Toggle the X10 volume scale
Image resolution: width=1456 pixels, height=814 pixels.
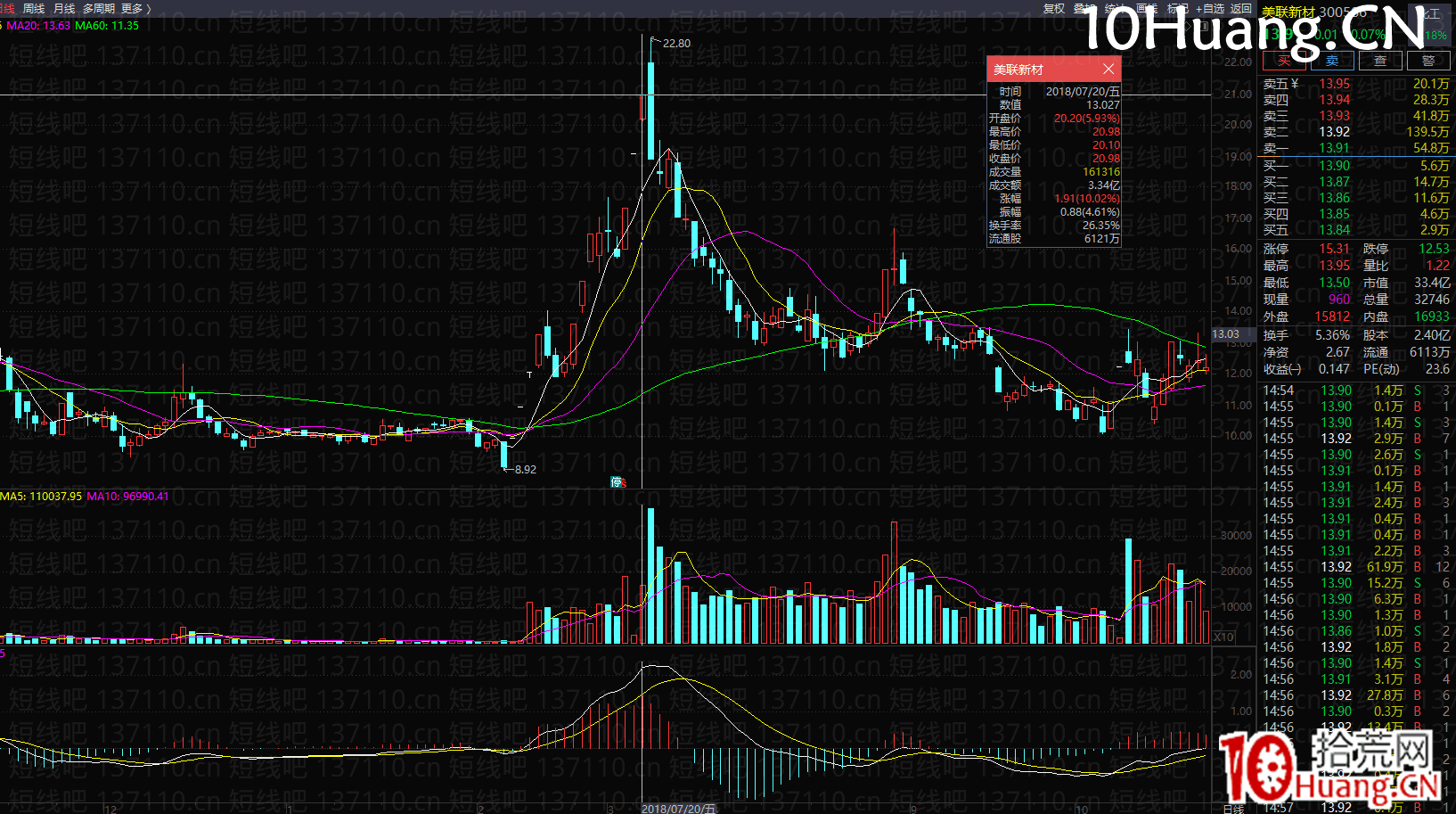(1223, 637)
